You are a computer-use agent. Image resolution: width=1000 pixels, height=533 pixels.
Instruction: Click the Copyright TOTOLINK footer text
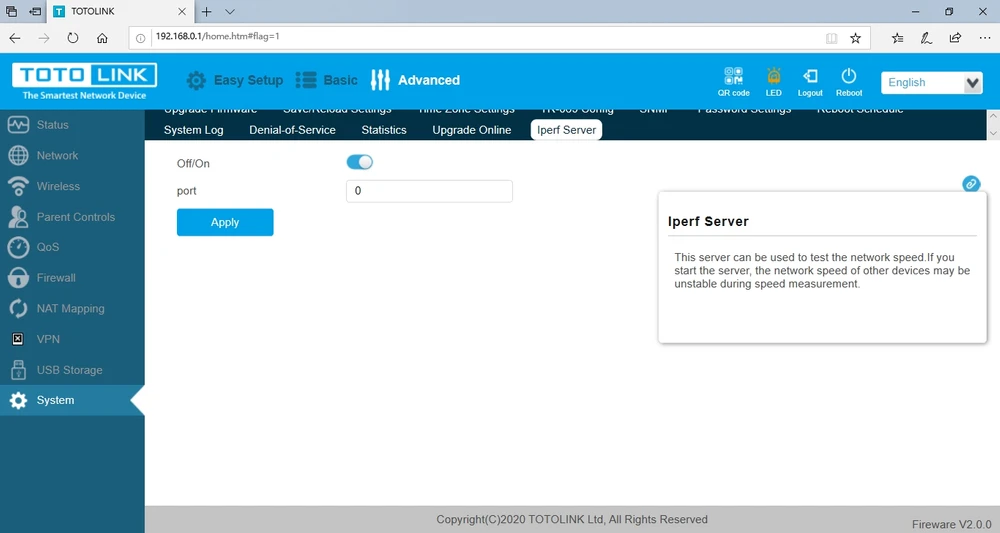(x=572, y=520)
